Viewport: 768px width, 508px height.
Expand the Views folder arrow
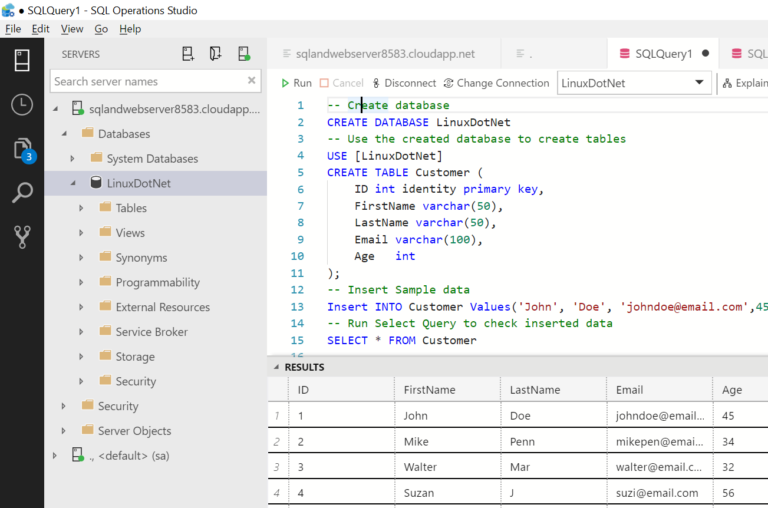tap(81, 233)
